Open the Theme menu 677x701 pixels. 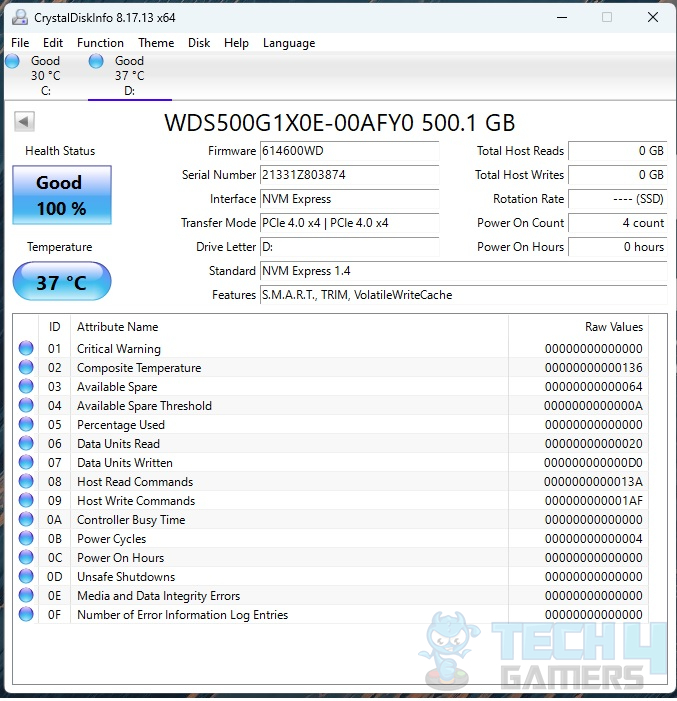156,43
